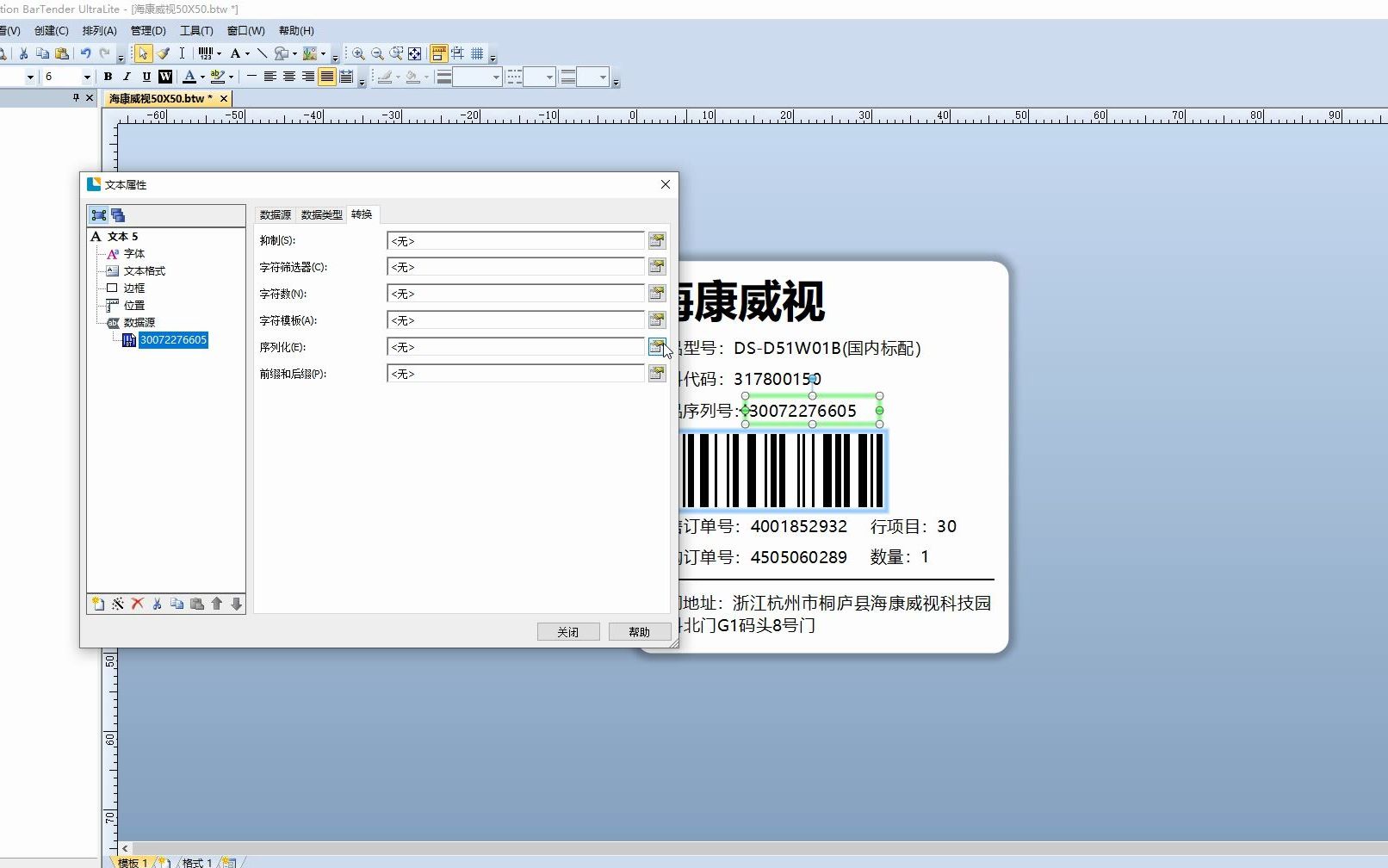Click the zoom to selection icon
1388x868 pixels.
click(396, 53)
